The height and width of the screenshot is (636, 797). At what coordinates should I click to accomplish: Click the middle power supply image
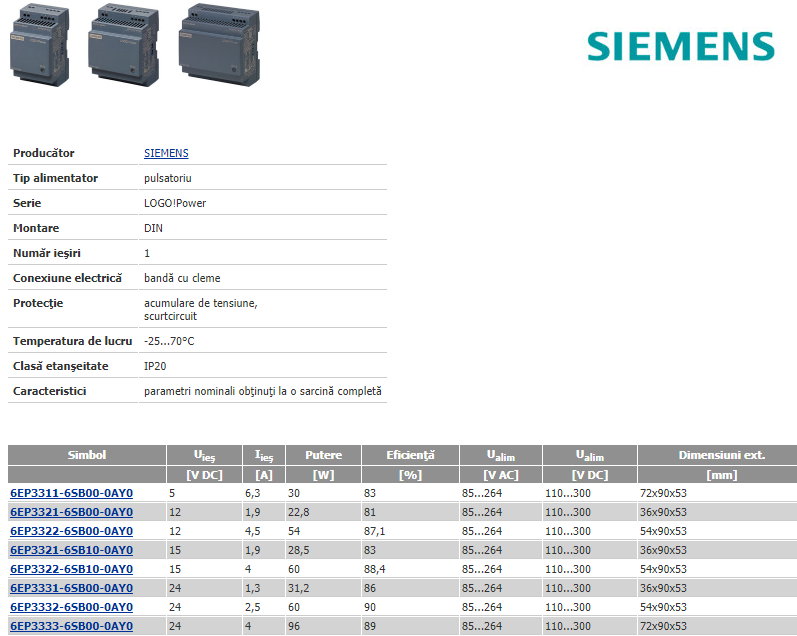tap(124, 45)
